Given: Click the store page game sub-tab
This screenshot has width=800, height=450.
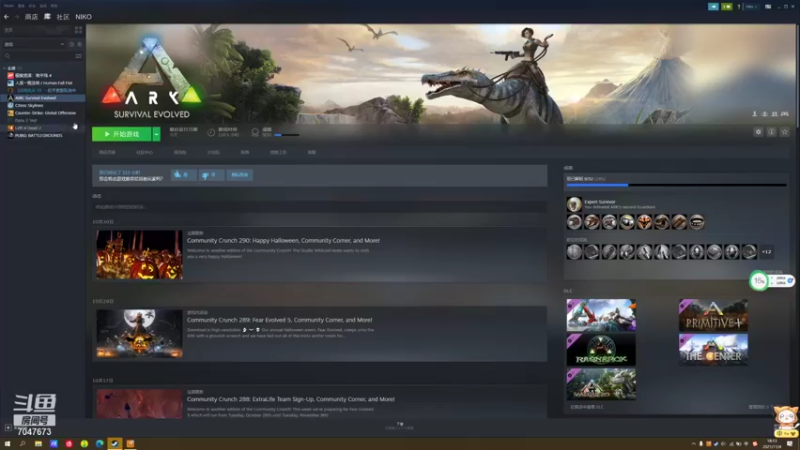Looking at the screenshot, I should point(107,153).
